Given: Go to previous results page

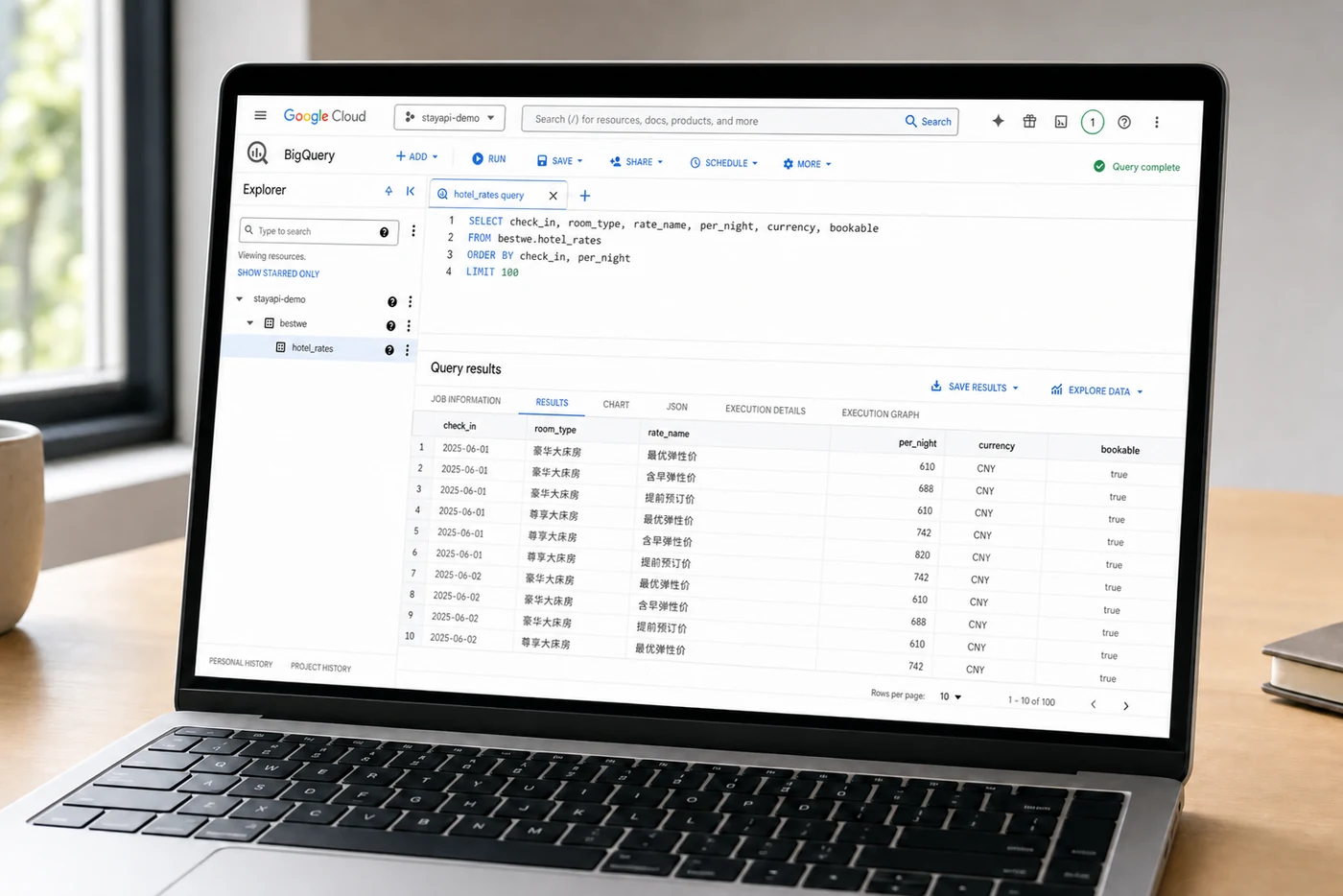Looking at the screenshot, I should coord(1093,704).
